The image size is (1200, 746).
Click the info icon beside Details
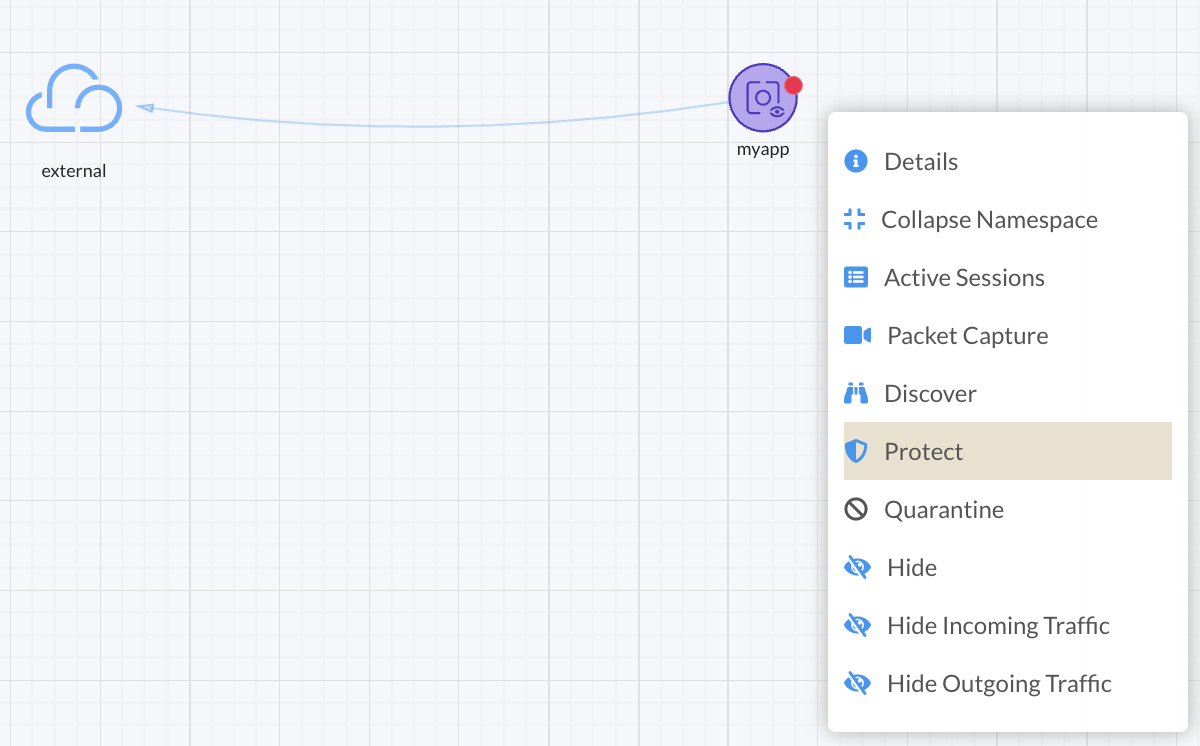(x=856, y=161)
